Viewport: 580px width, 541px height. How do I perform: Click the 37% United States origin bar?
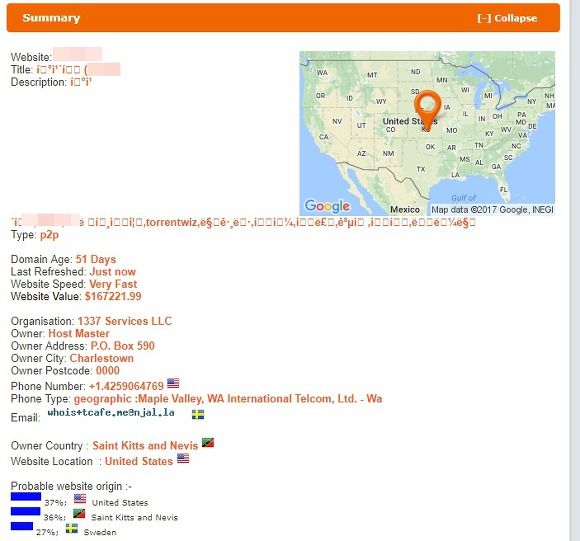26,497
